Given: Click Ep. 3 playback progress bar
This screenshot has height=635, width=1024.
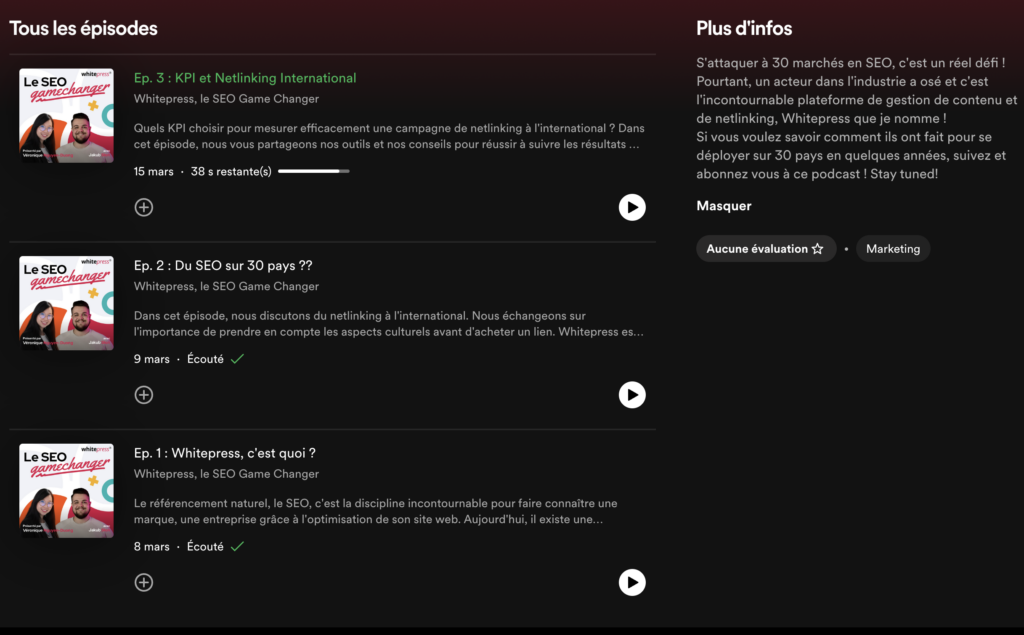Looking at the screenshot, I should (313, 171).
